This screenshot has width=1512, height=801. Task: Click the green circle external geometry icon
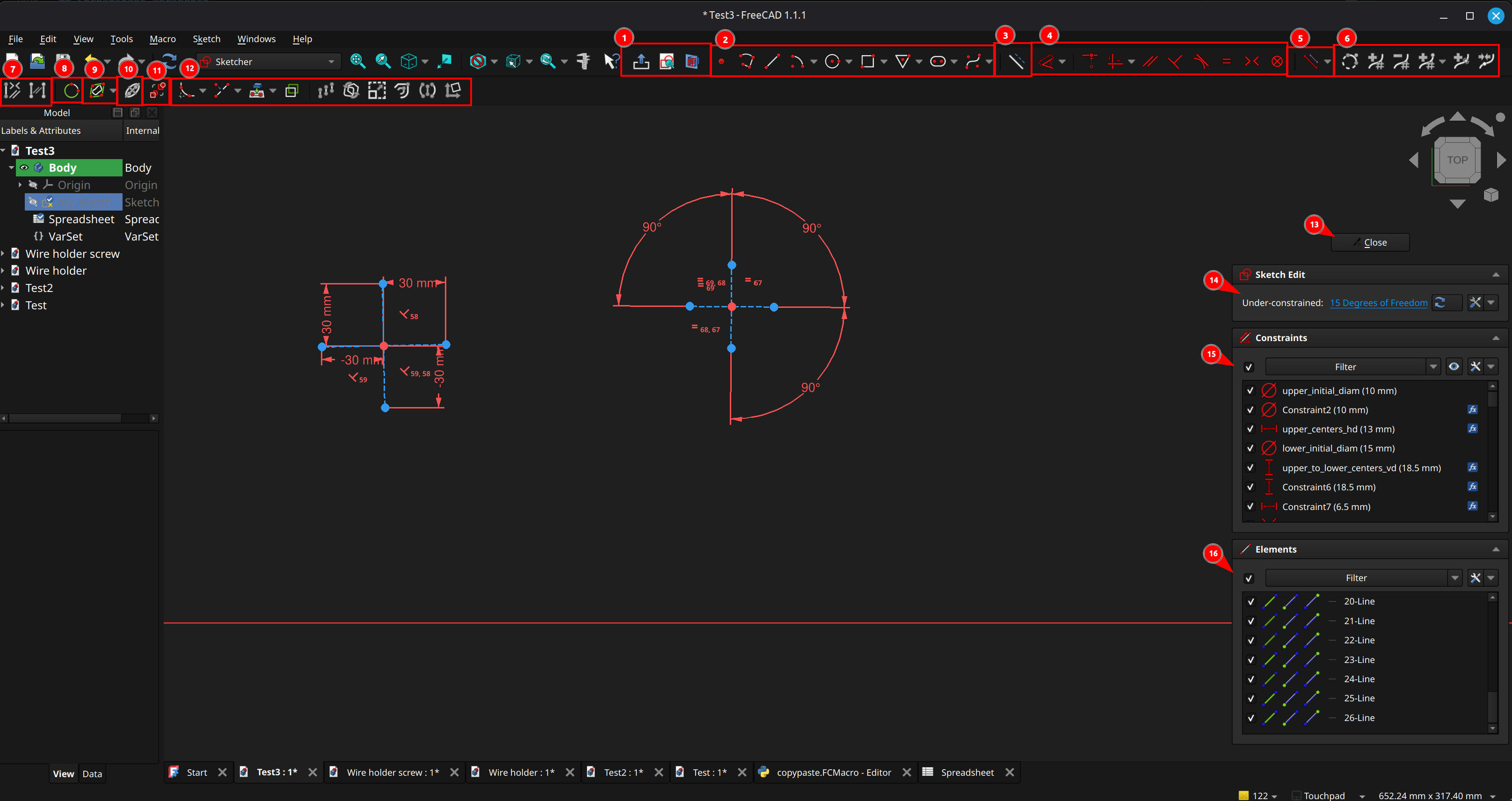coord(71,90)
